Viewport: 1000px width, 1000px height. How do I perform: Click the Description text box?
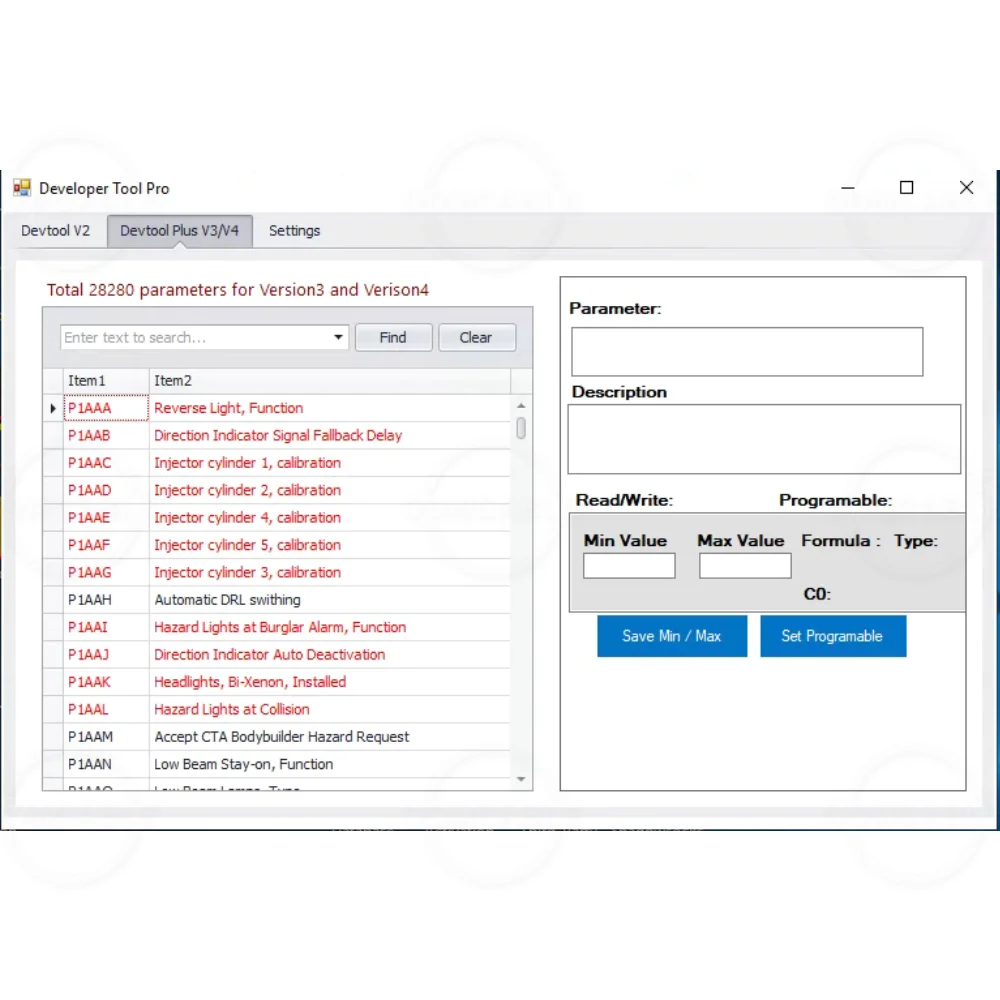click(764, 439)
